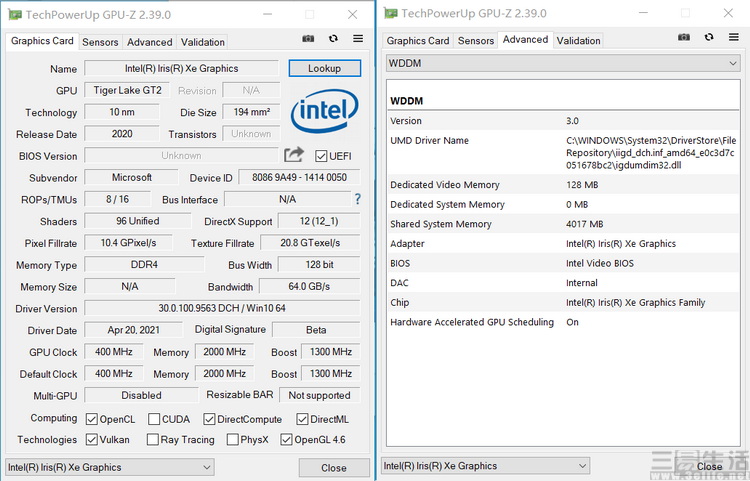Viewport: 750px width, 481px height.
Task: Toggle the Ray Tracing checkbox
Action: 153,439
